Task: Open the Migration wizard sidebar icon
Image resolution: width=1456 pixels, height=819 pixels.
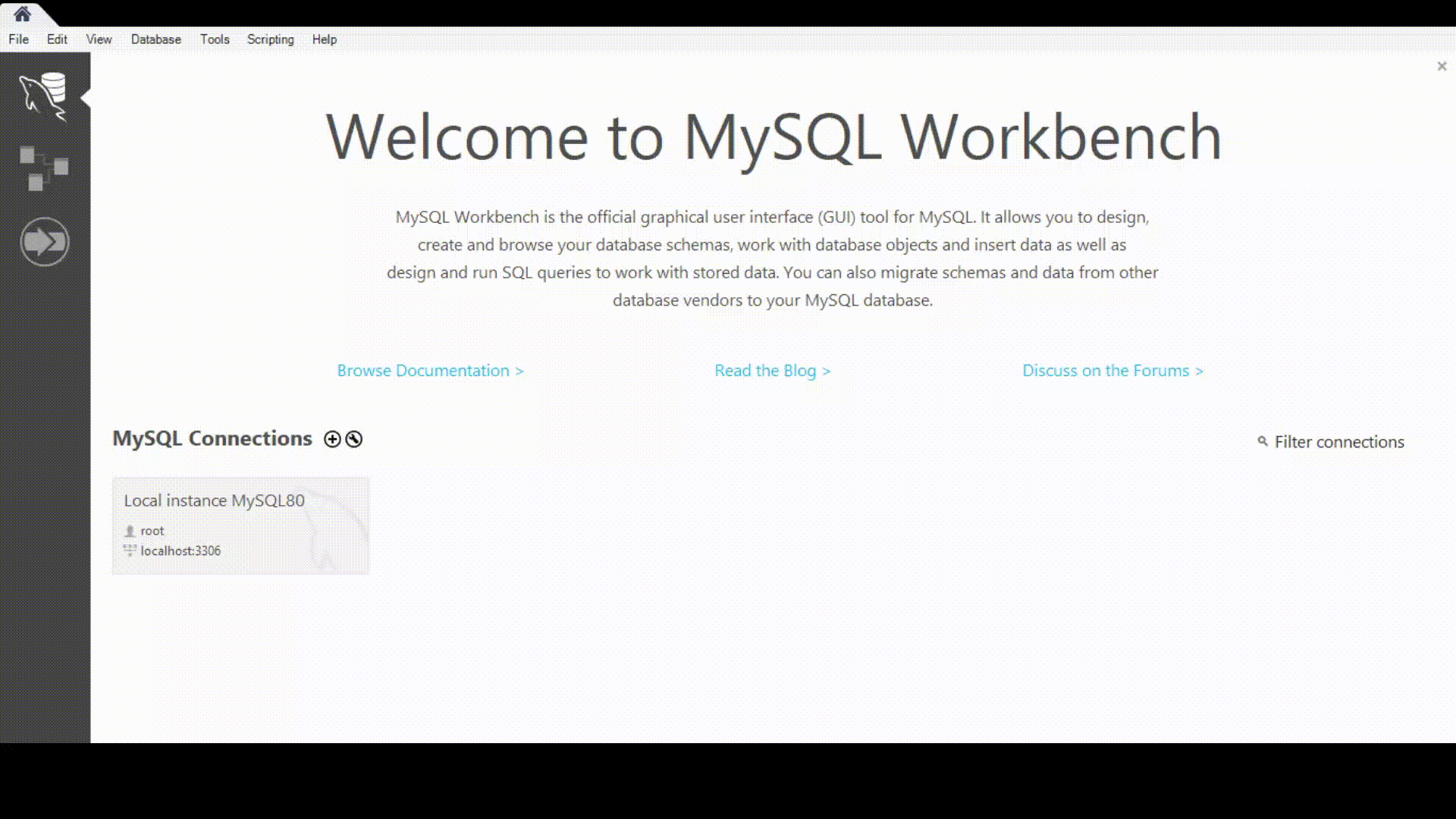Action: [x=44, y=242]
